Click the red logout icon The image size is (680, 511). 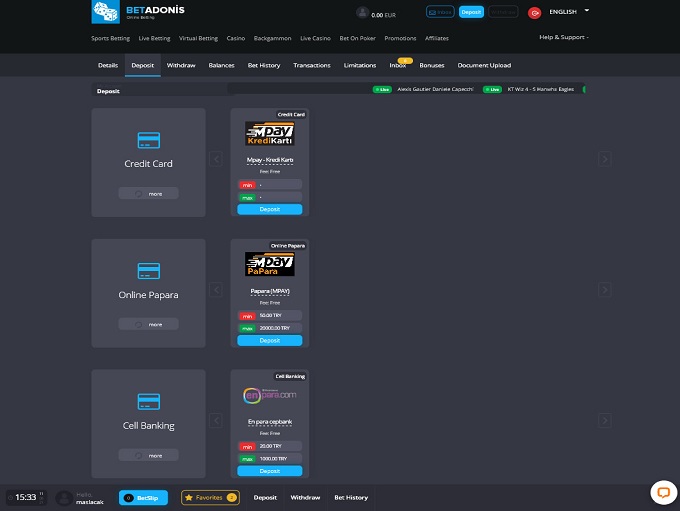[x=534, y=12]
